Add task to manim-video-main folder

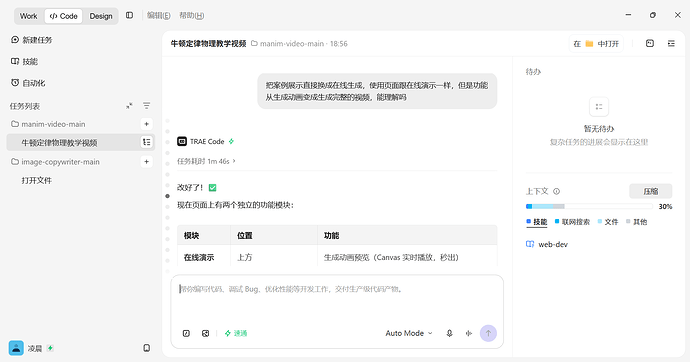(147, 124)
